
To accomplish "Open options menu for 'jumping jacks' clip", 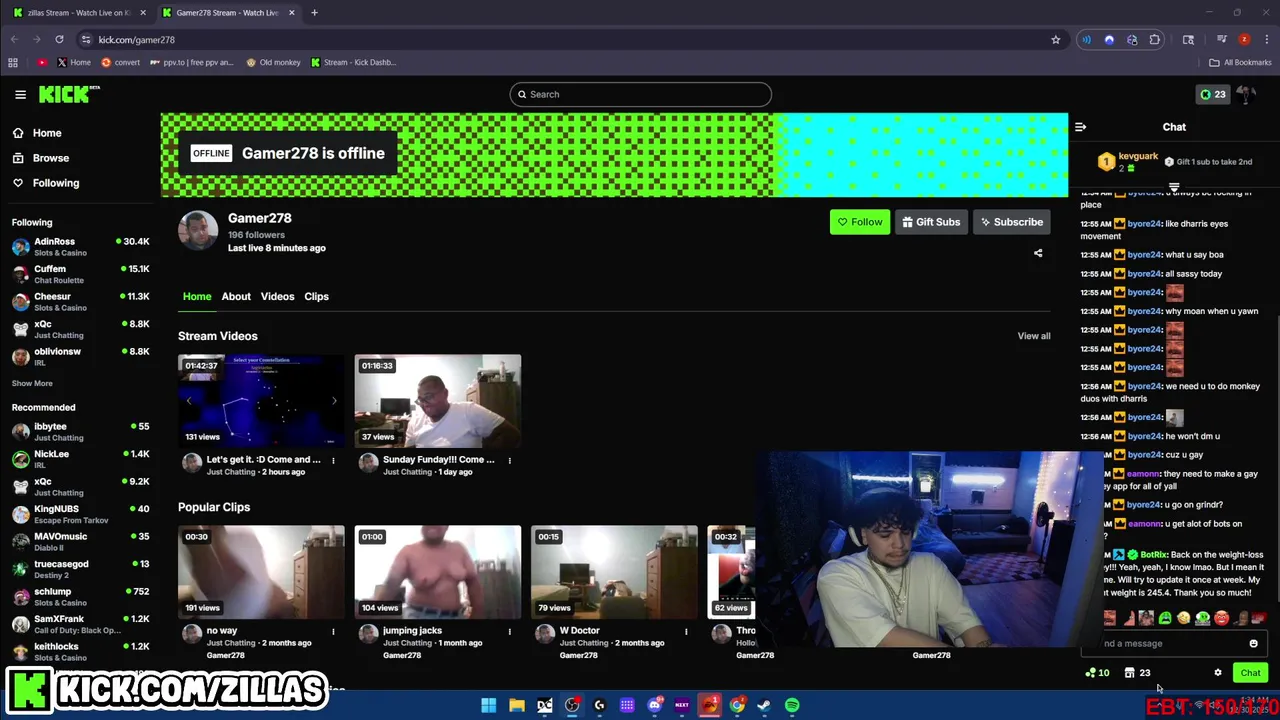I will (509, 631).
